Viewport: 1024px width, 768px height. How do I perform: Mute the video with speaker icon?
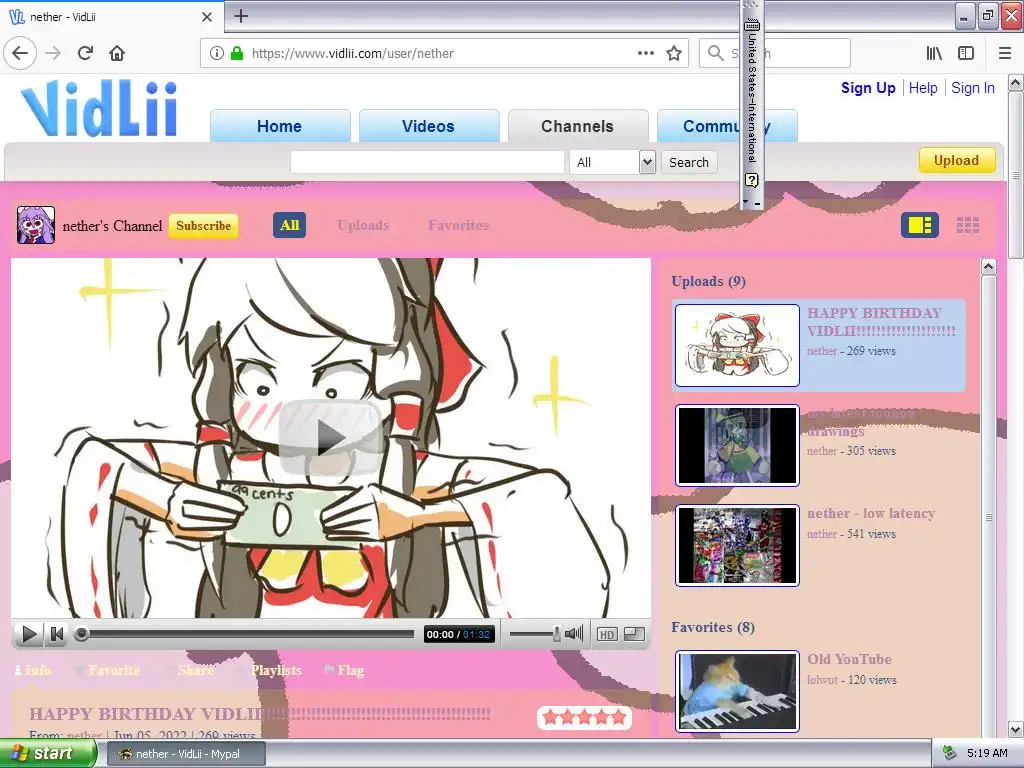point(574,633)
